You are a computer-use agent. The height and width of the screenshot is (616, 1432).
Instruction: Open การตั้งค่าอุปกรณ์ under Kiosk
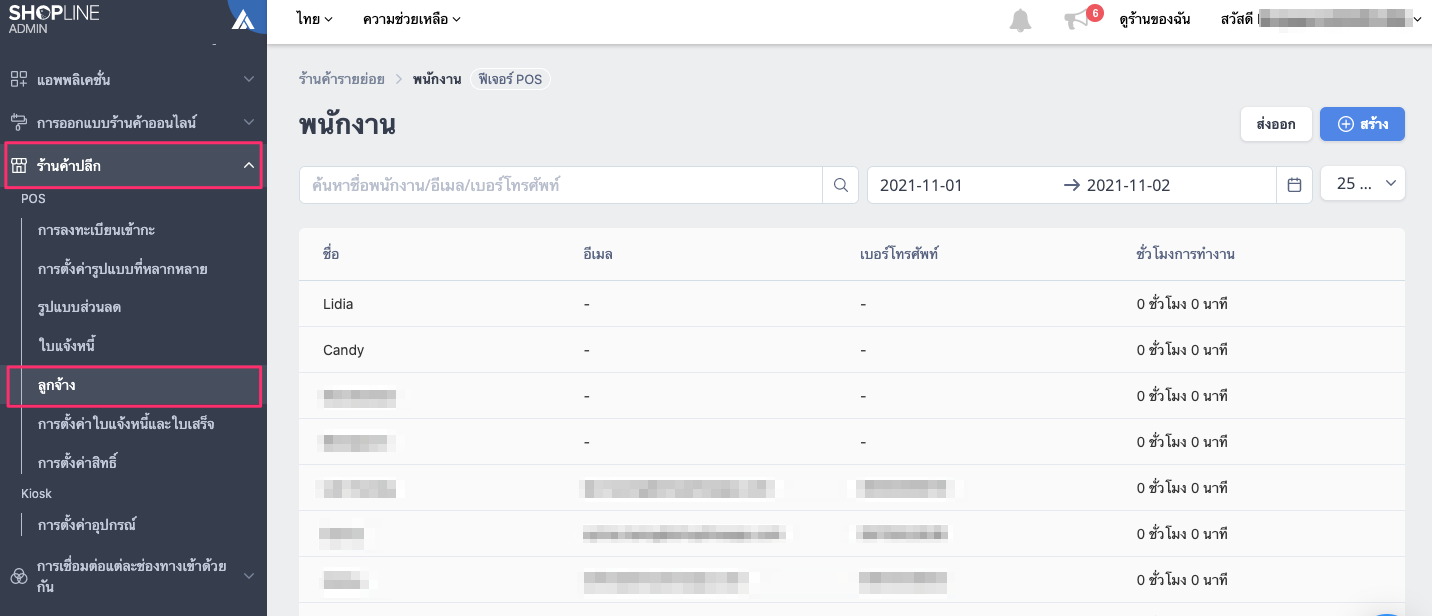click(x=86, y=525)
